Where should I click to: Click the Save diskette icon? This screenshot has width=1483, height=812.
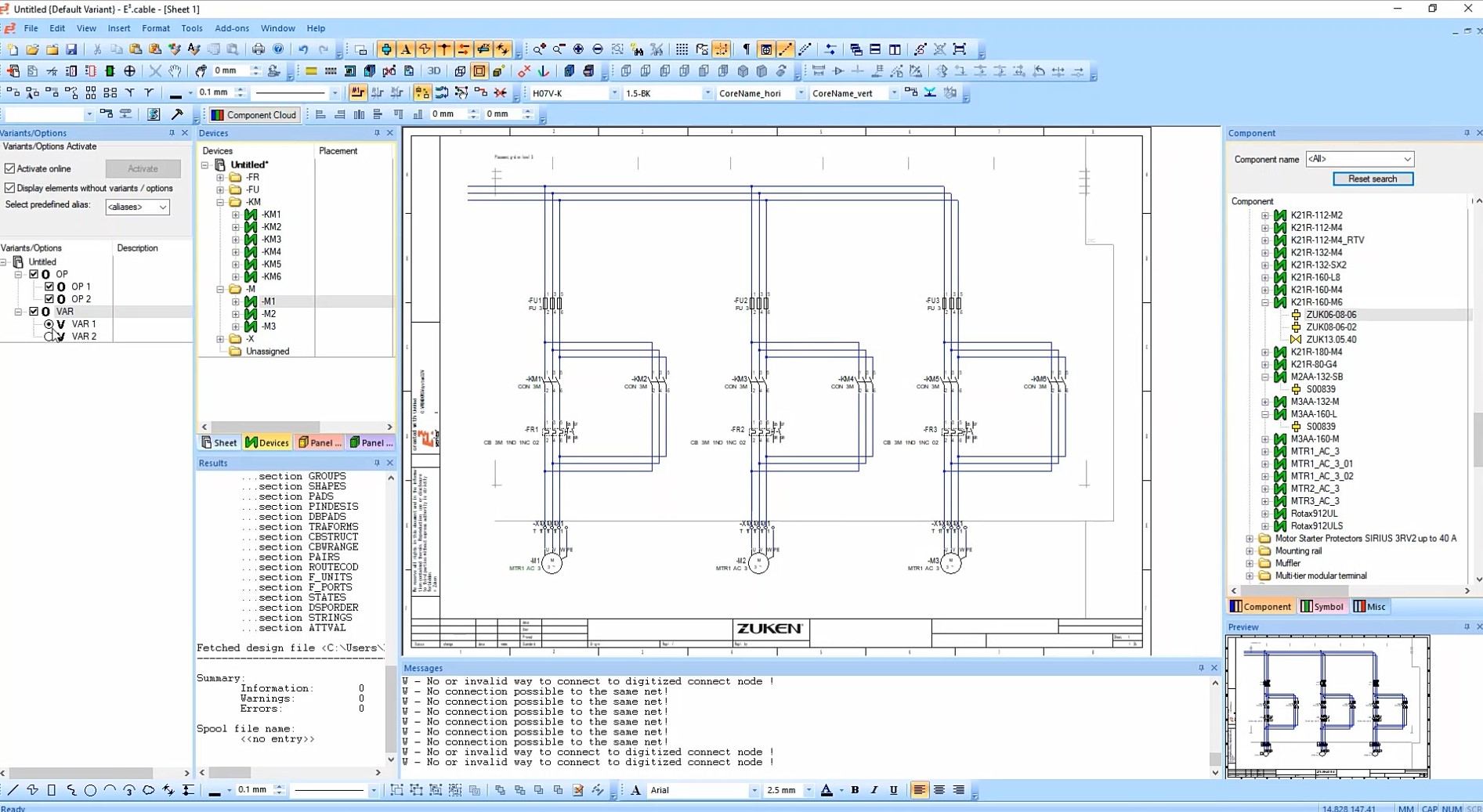(x=71, y=49)
